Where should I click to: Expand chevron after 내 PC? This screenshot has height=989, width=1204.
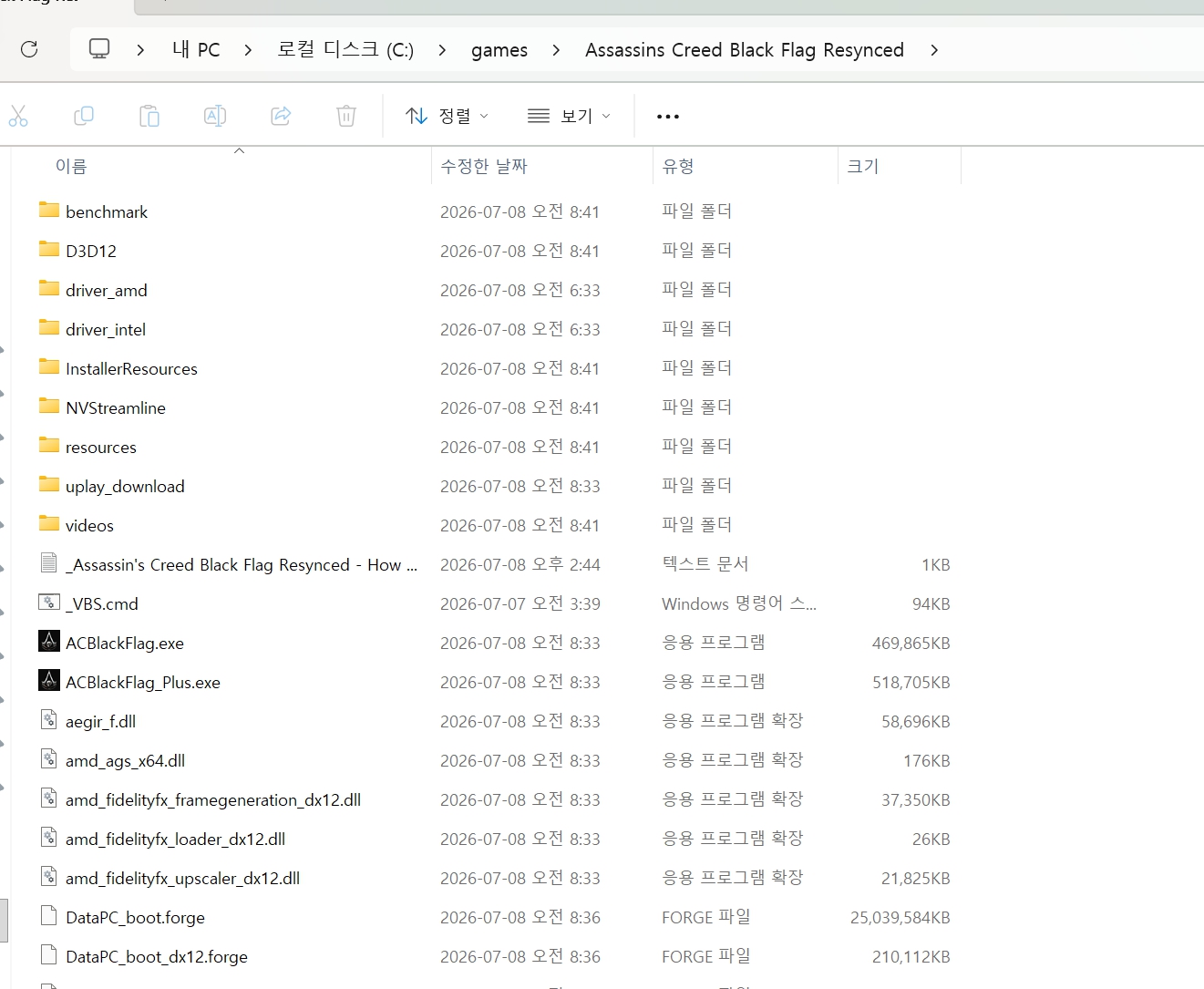click(248, 50)
